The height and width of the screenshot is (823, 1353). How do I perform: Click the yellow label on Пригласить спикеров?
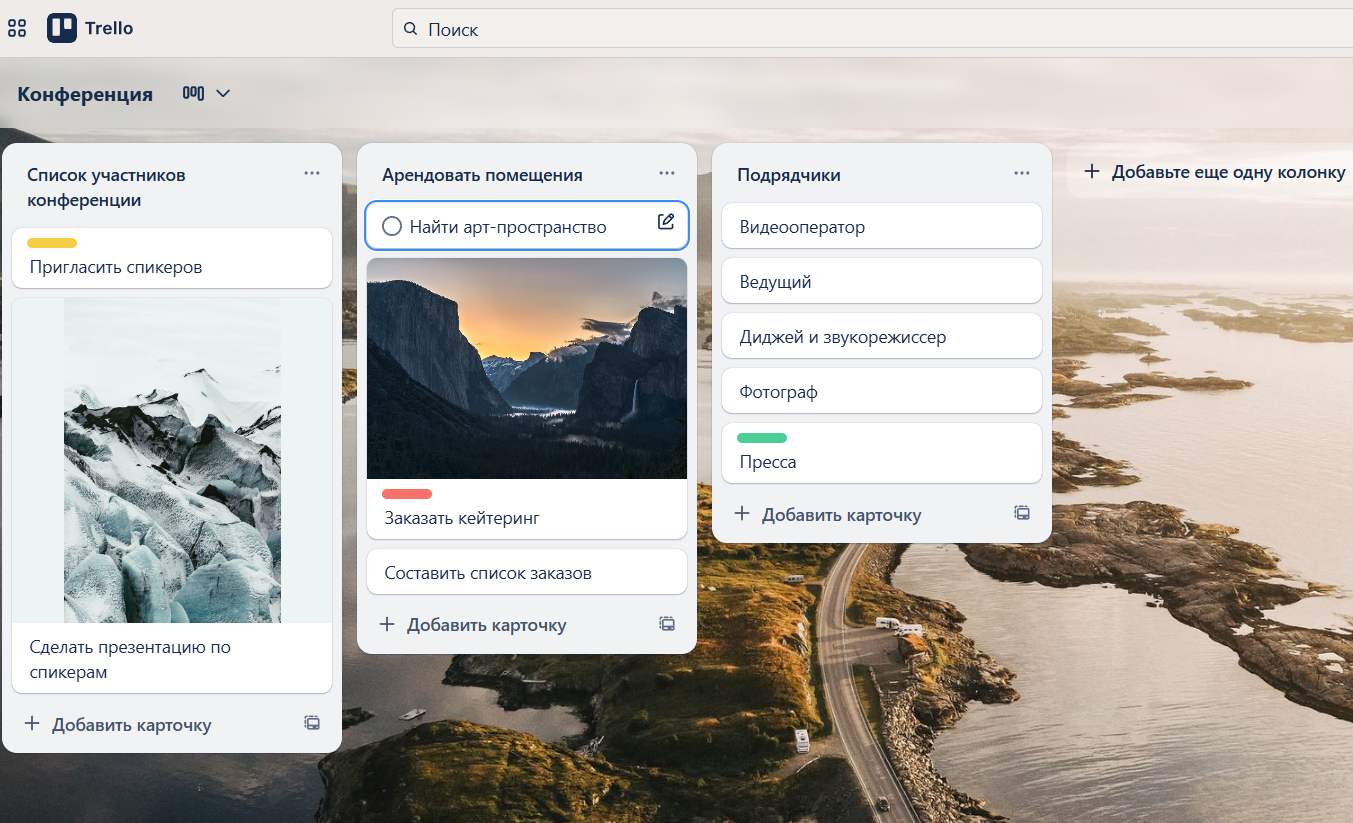(52, 243)
